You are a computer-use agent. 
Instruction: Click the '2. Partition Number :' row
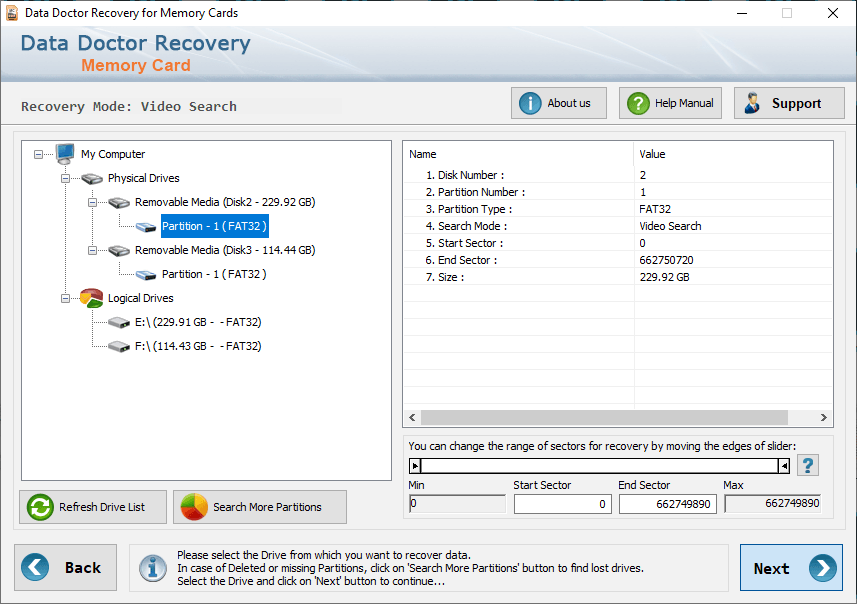tap(618, 192)
